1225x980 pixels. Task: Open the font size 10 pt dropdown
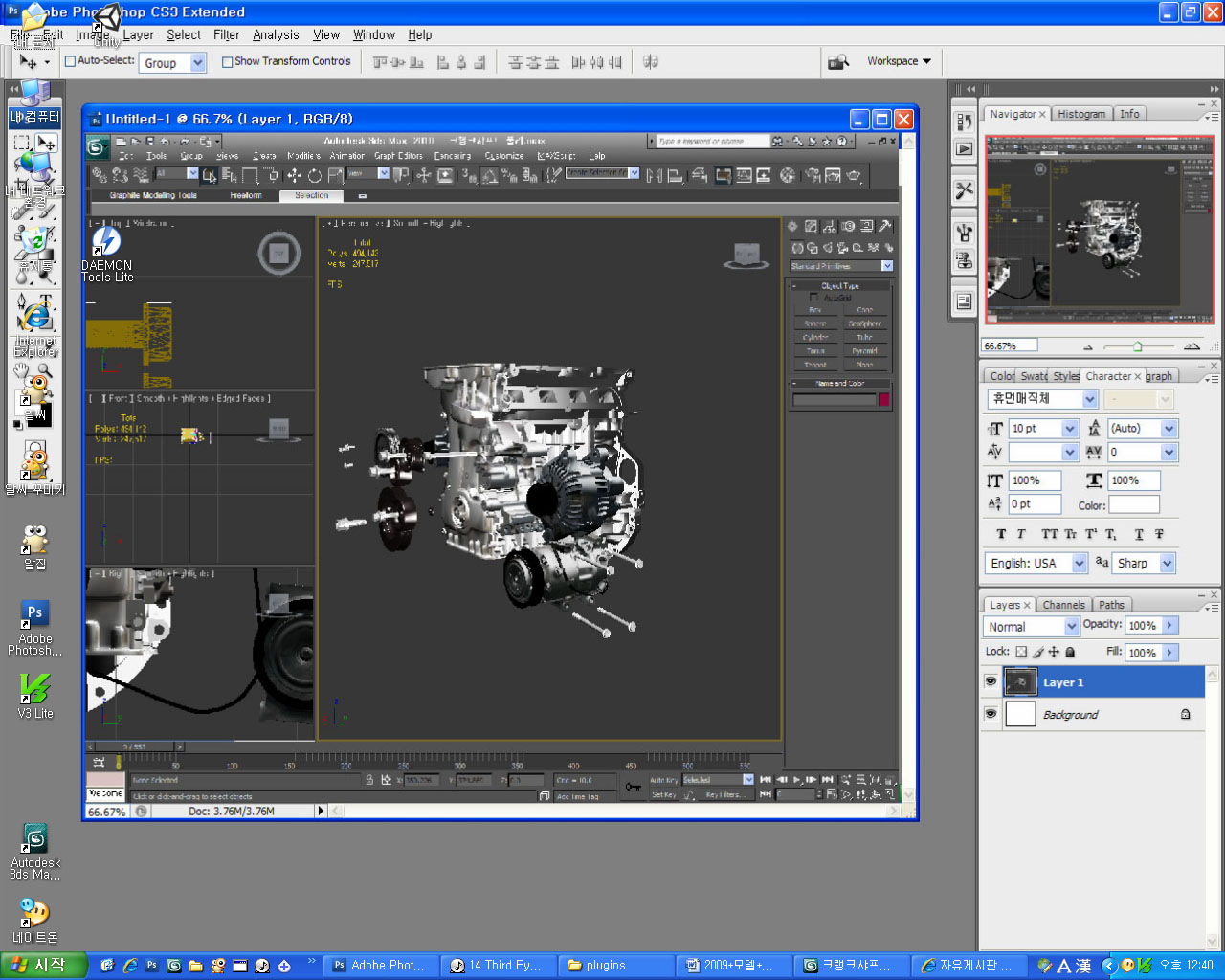click(x=1071, y=429)
